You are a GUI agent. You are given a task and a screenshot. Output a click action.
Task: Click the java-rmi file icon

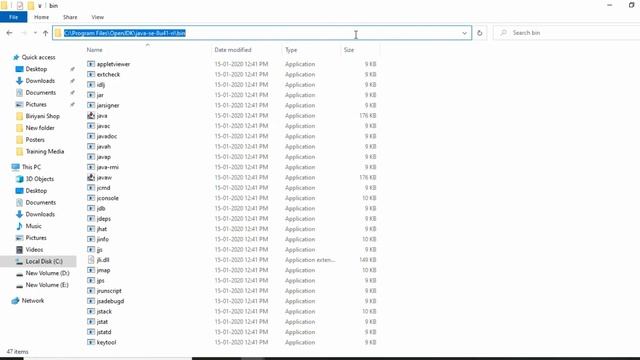(91, 167)
